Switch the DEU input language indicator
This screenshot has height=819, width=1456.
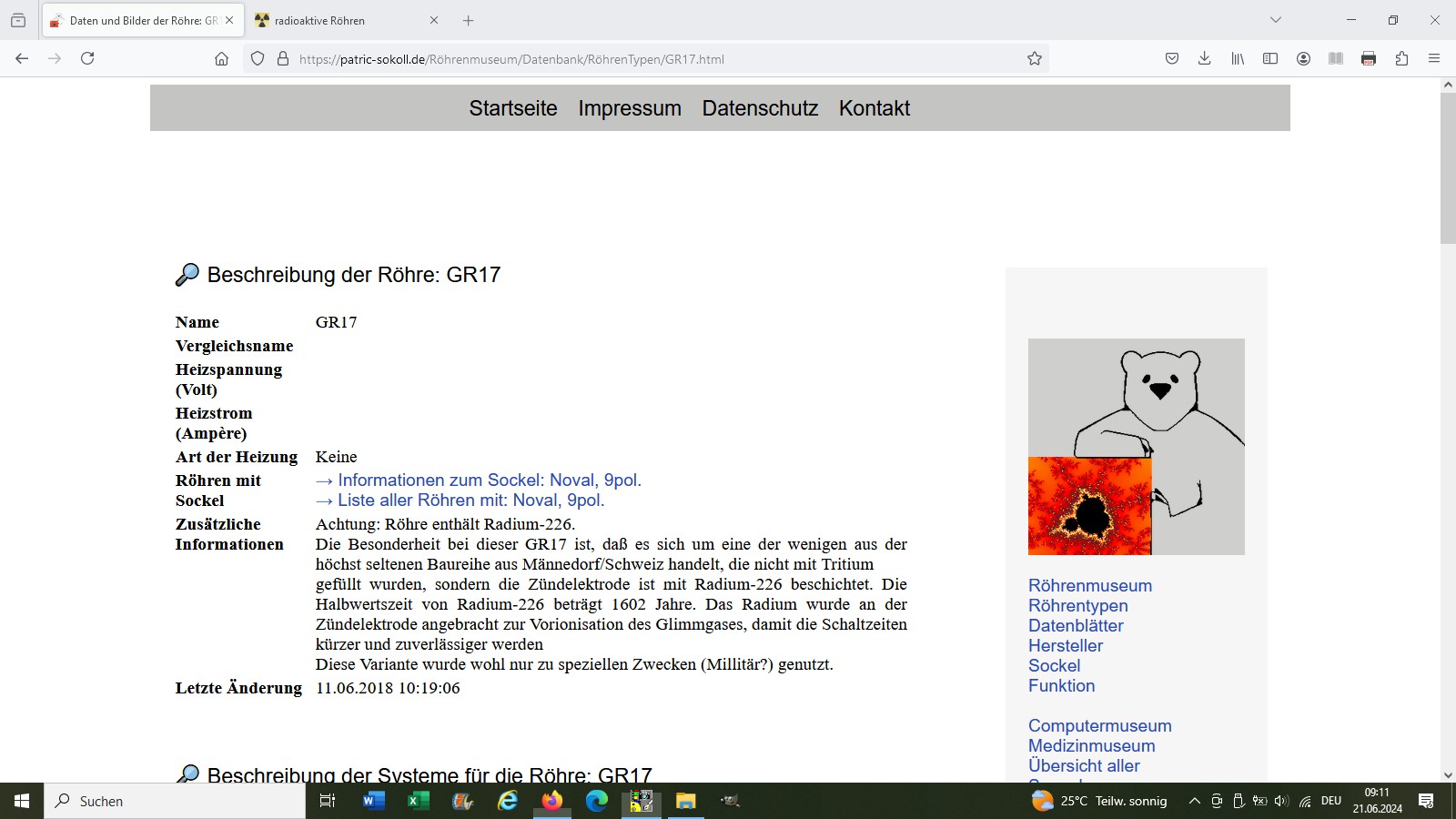pos(1331,801)
